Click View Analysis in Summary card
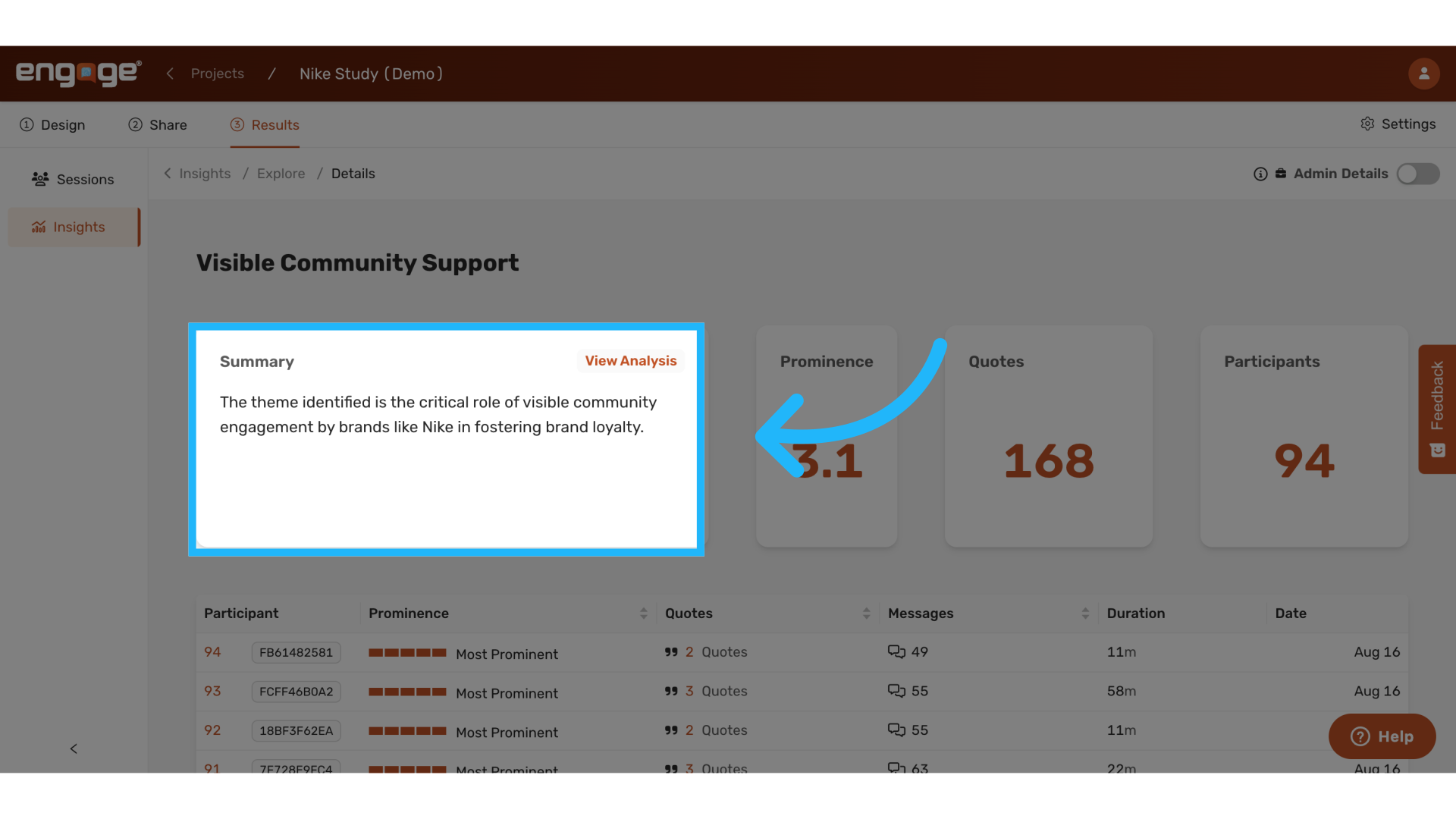 point(631,361)
